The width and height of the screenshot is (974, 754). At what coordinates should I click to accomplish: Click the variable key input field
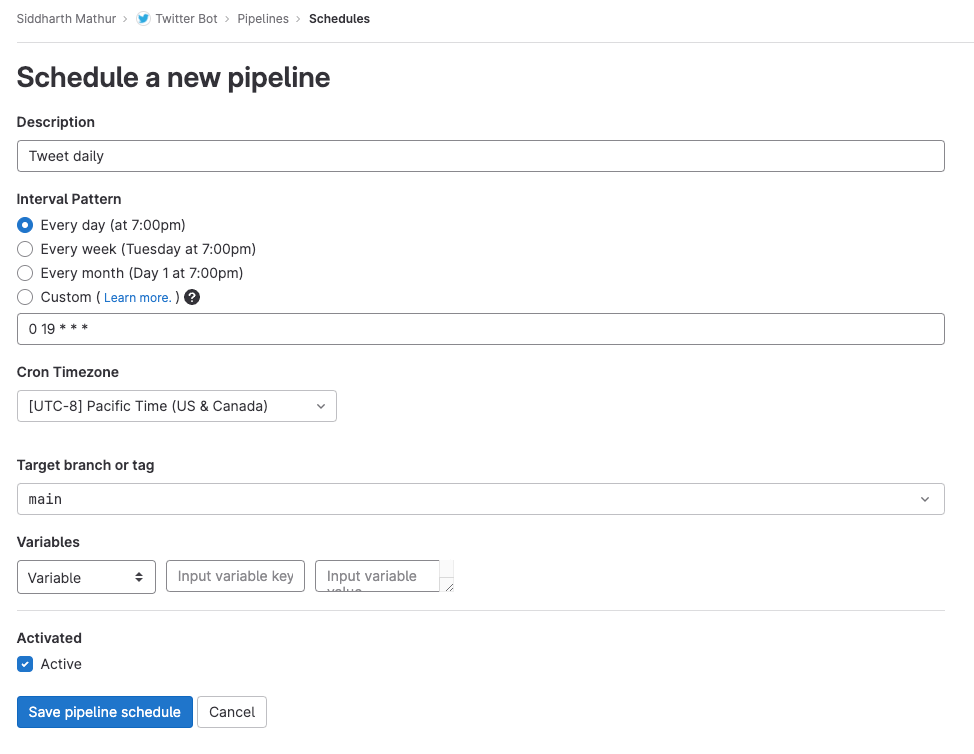pos(235,576)
